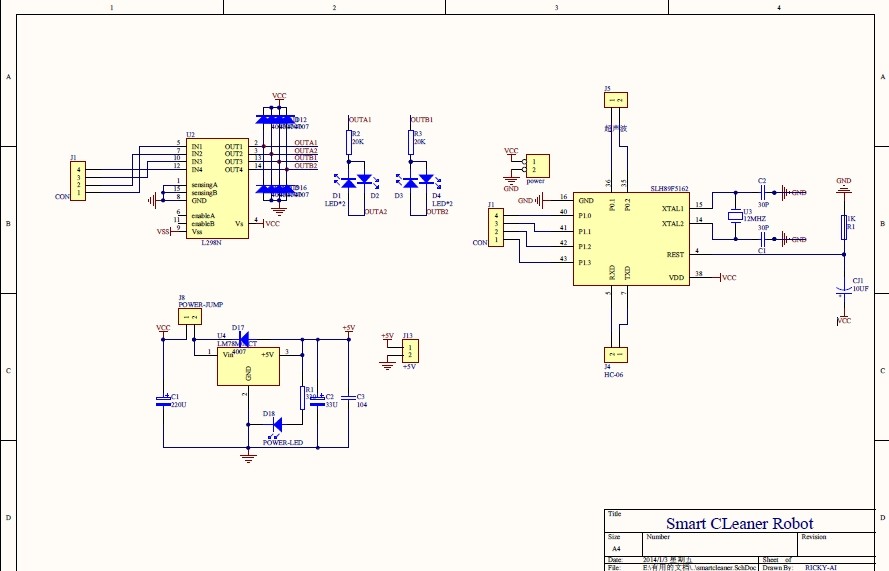This screenshot has width=889, height=571.
Task: Click the R3 20K resistor under OUTB1
Action: [x=411, y=142]
